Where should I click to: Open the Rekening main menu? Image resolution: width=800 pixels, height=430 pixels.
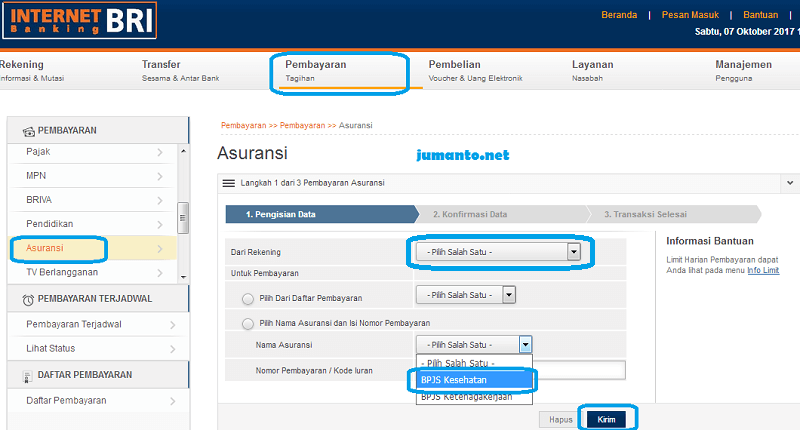31,70
